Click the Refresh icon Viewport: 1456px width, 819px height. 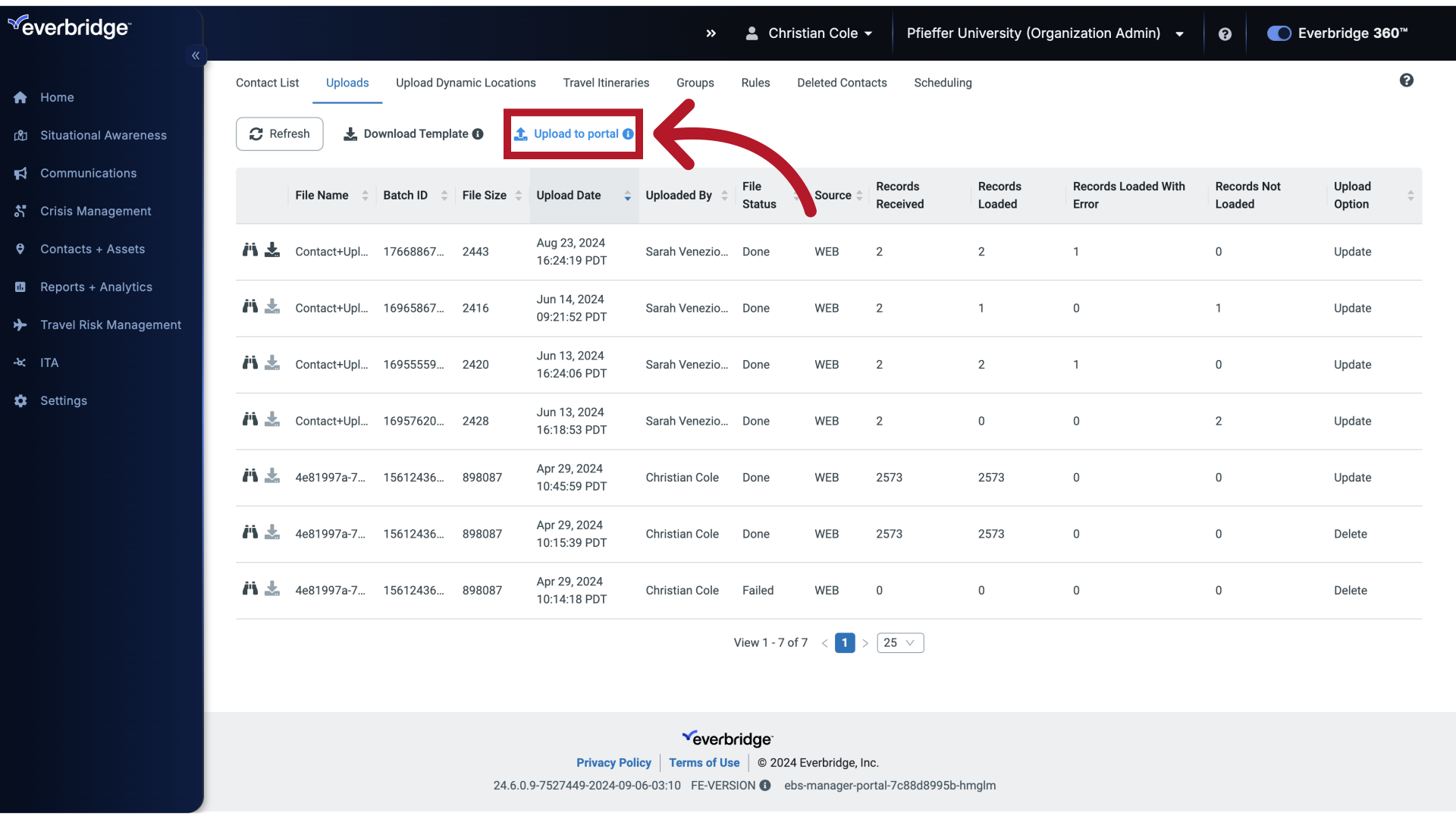pyautogui.click(x=258, y=134)
